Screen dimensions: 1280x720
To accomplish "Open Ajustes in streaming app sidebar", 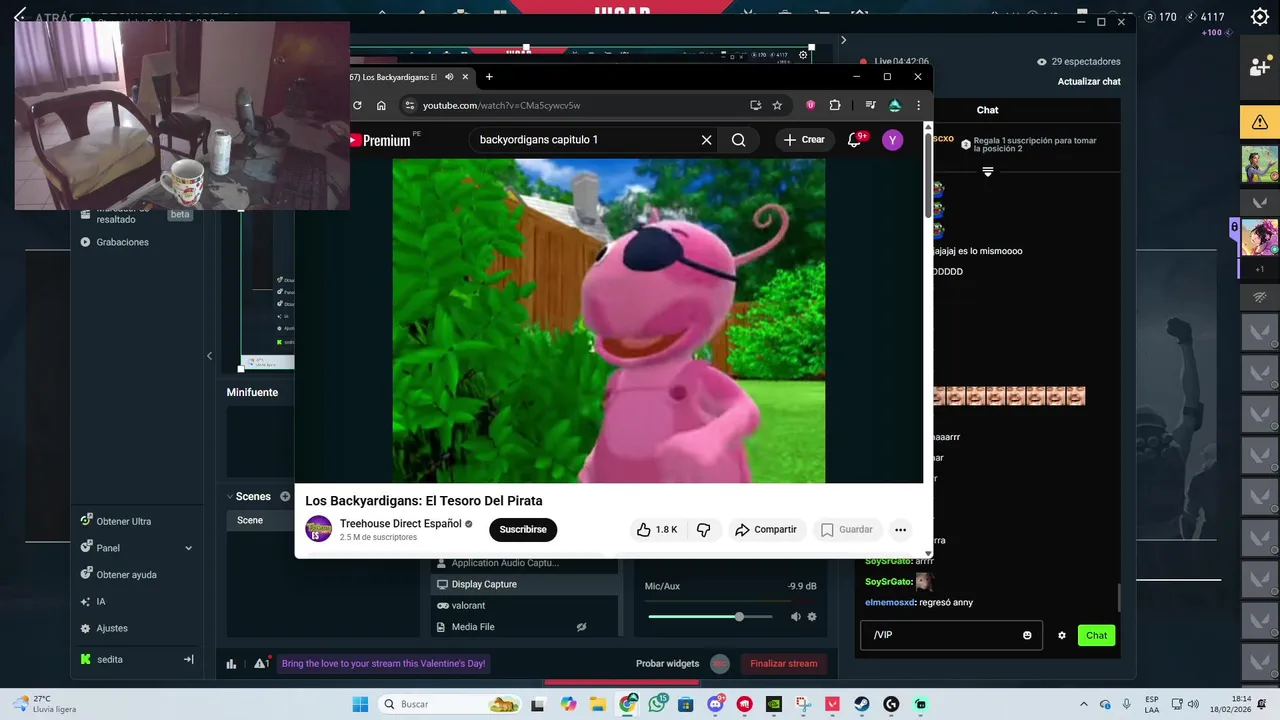I will [x=111, y=628].
